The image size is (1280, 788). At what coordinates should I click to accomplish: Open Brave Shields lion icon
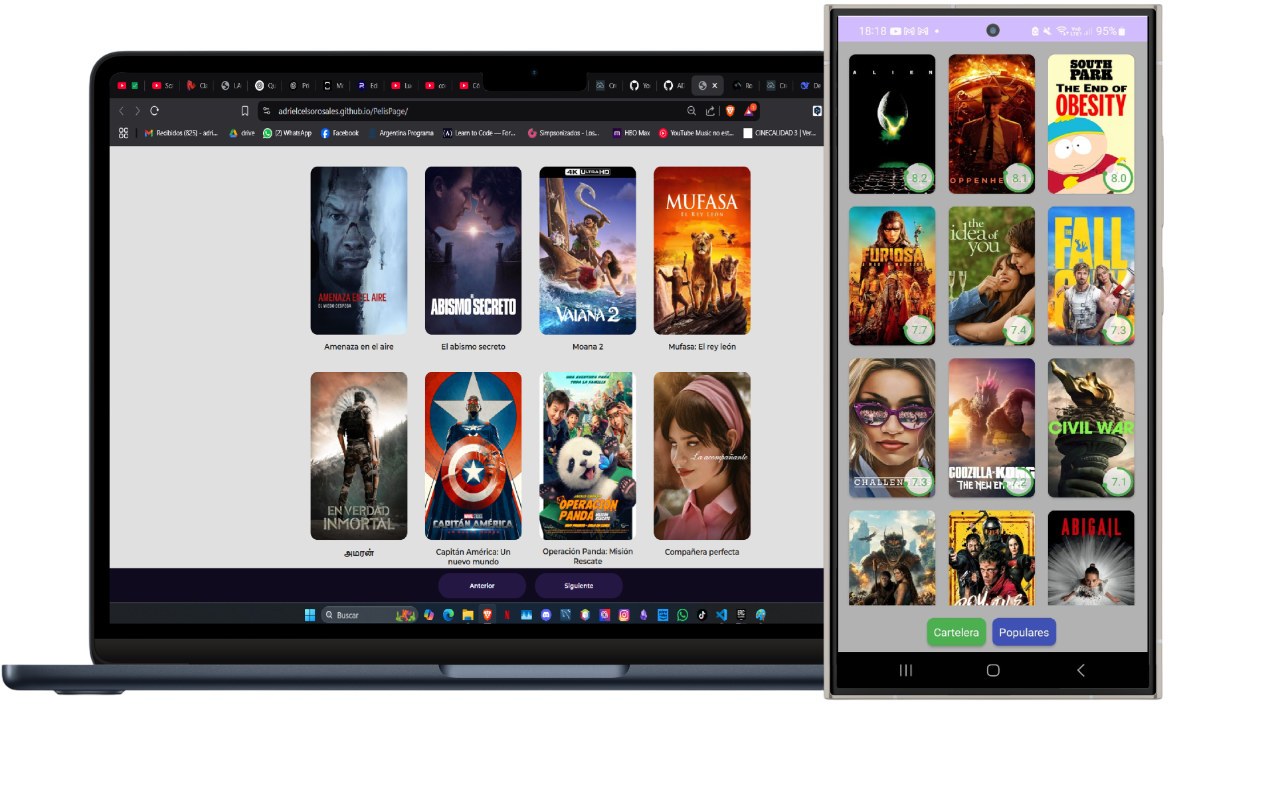[730, 111]
